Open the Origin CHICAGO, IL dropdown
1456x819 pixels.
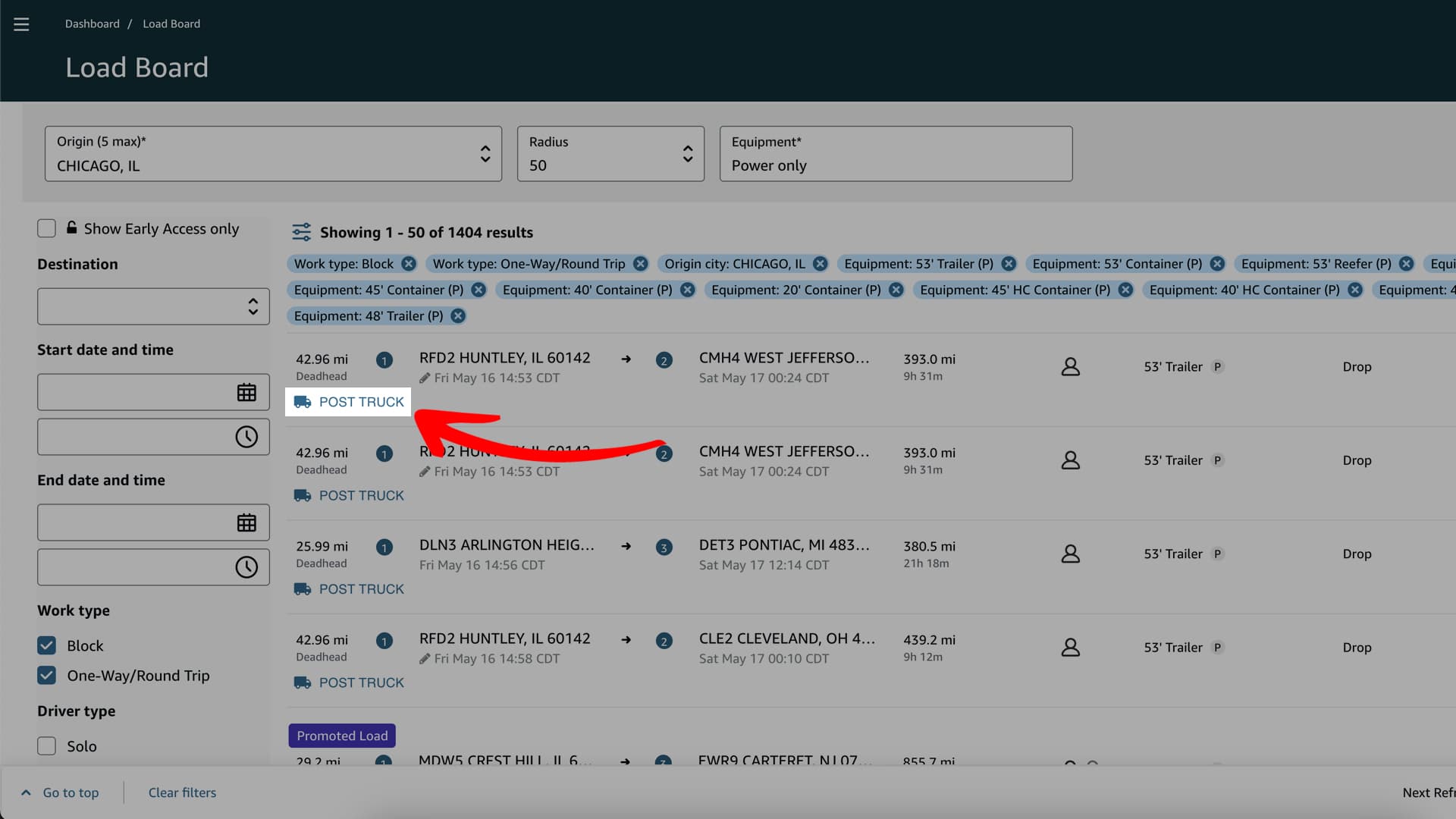[x=273, y=154]
